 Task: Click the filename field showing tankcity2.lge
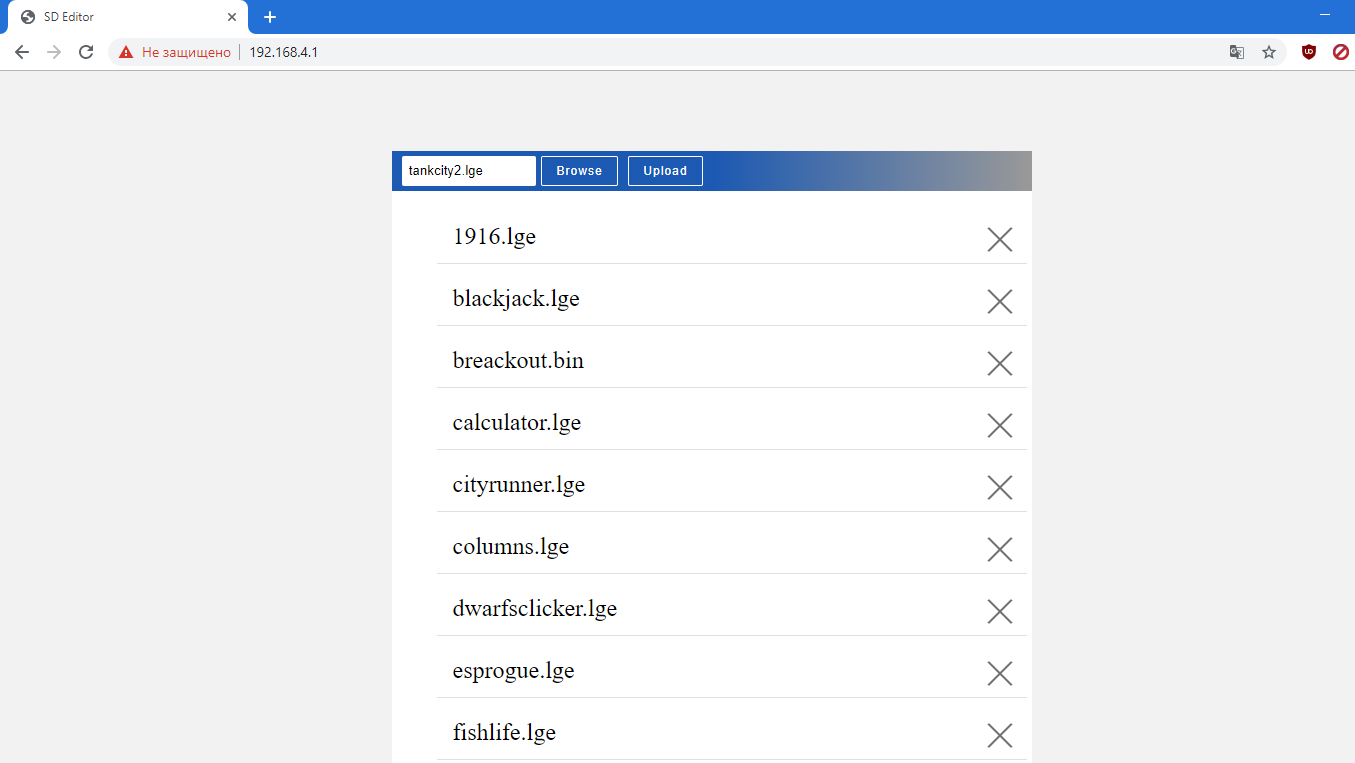[468, 171]
